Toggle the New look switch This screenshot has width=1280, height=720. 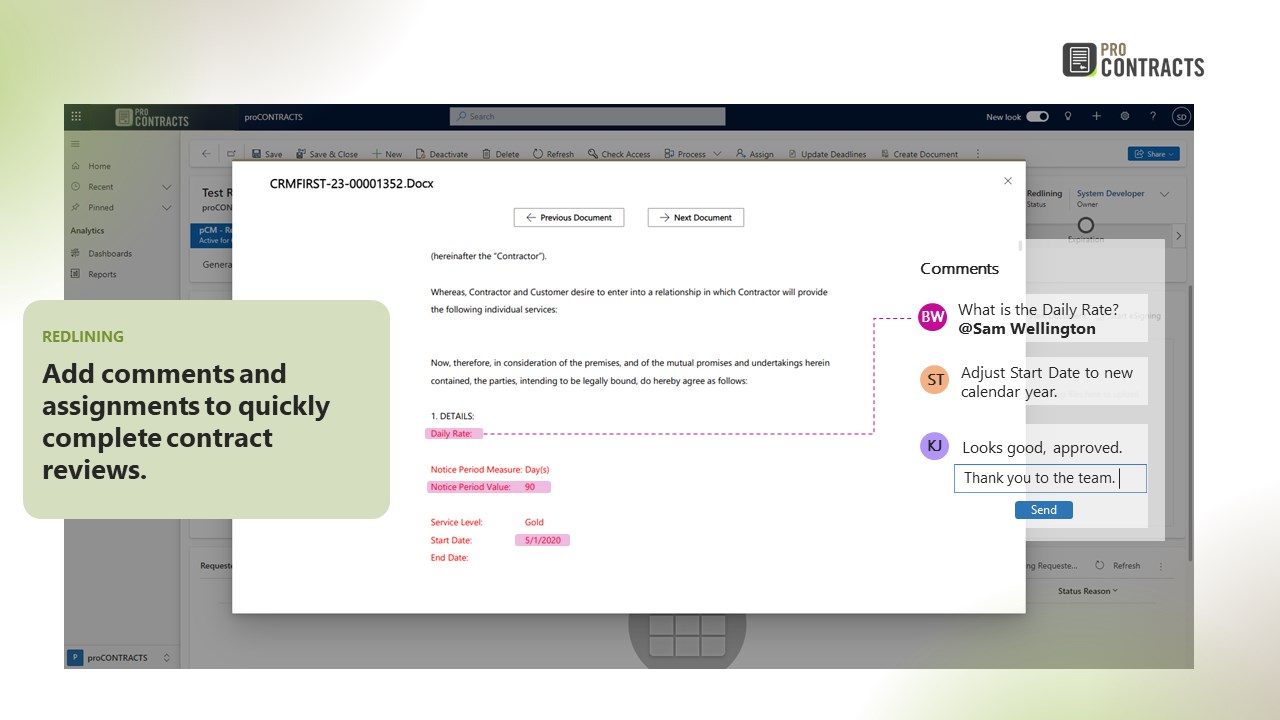(1037, 117)
